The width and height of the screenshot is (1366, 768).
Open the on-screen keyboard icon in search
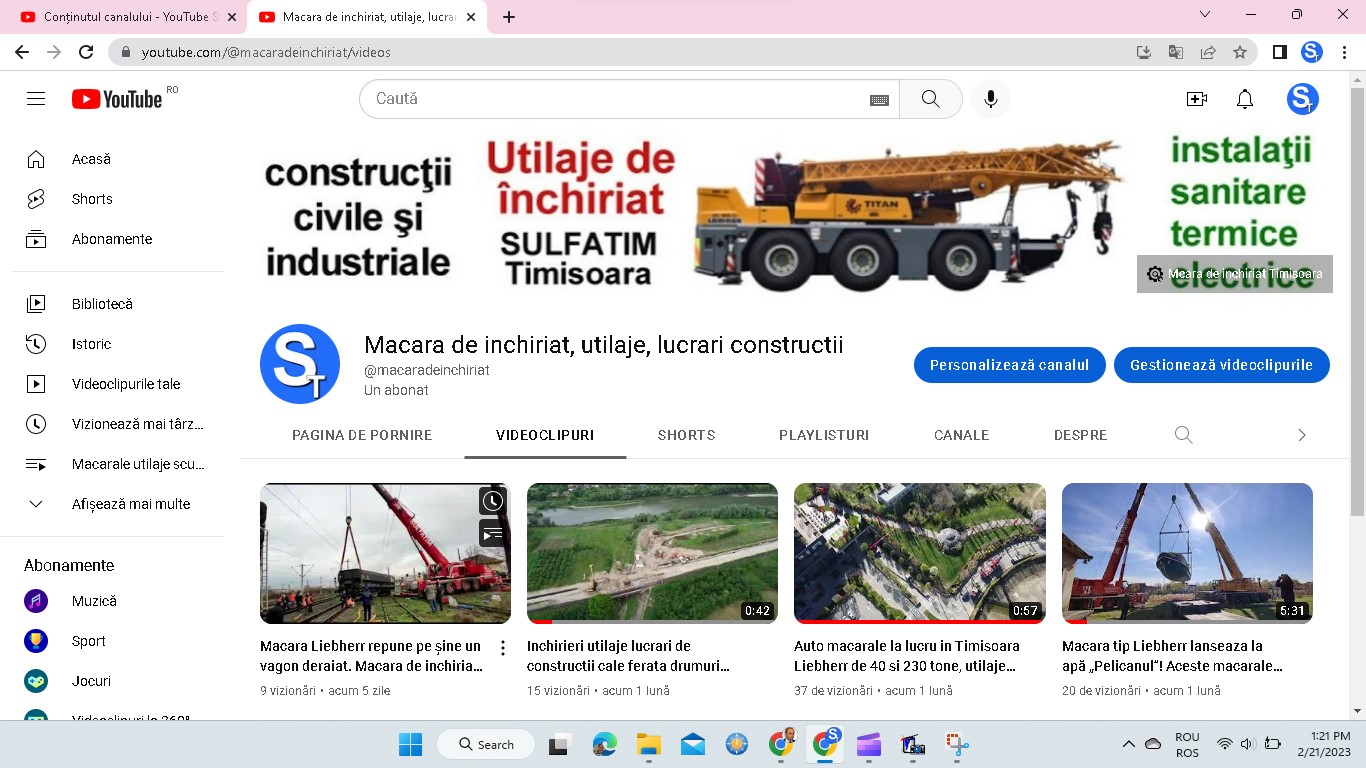(x=879, y=100)
